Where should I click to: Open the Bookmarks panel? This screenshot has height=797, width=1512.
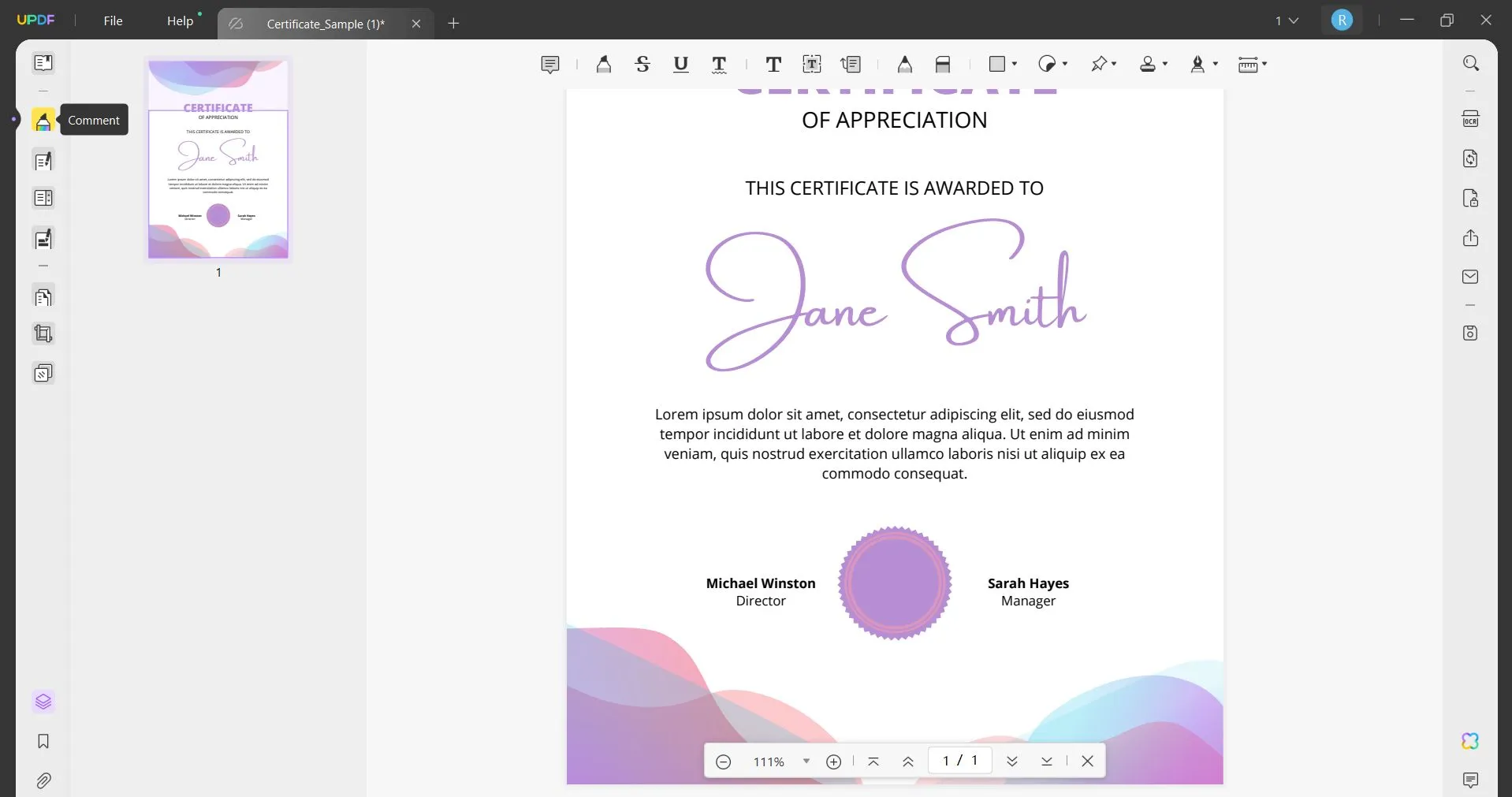[43, 741]
